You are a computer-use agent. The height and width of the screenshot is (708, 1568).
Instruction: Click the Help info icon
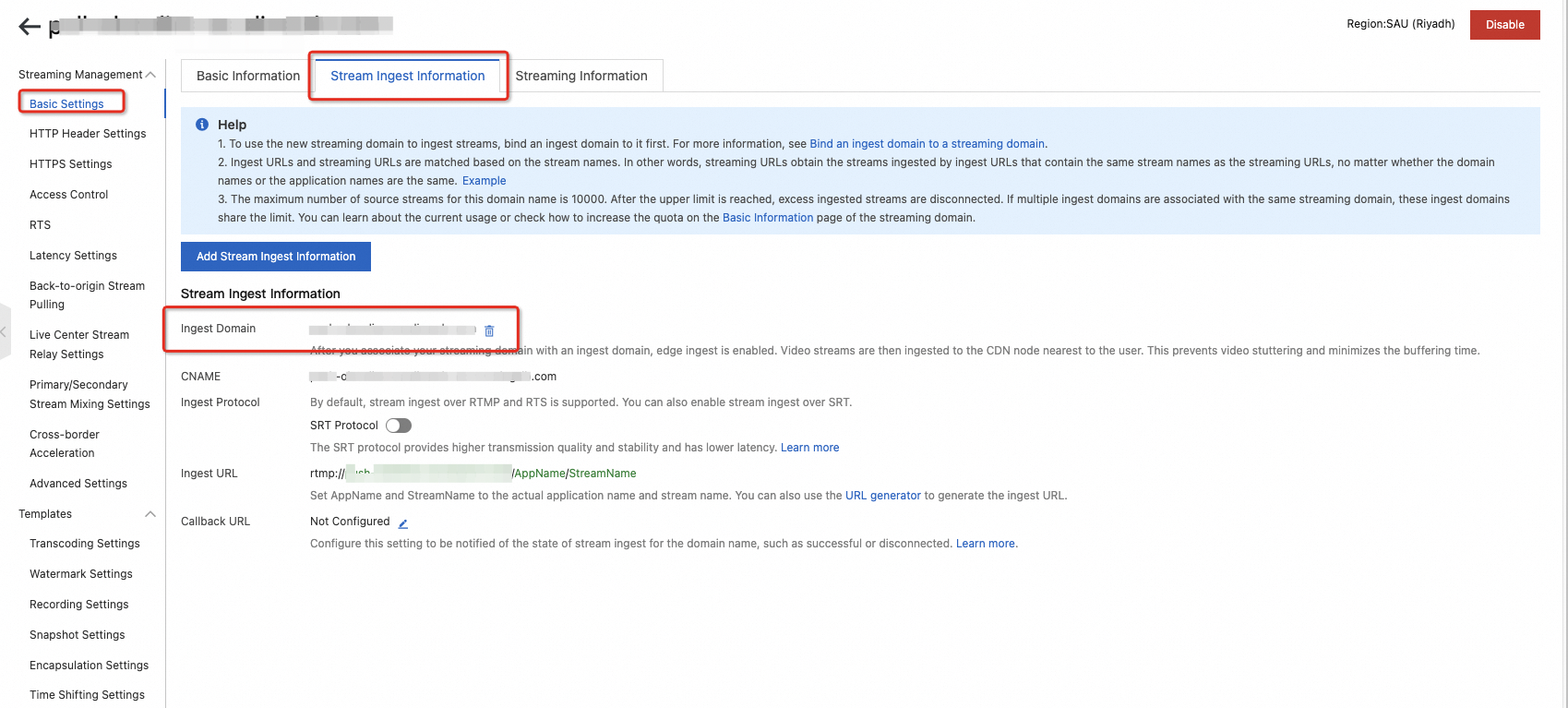coord(202,125)
